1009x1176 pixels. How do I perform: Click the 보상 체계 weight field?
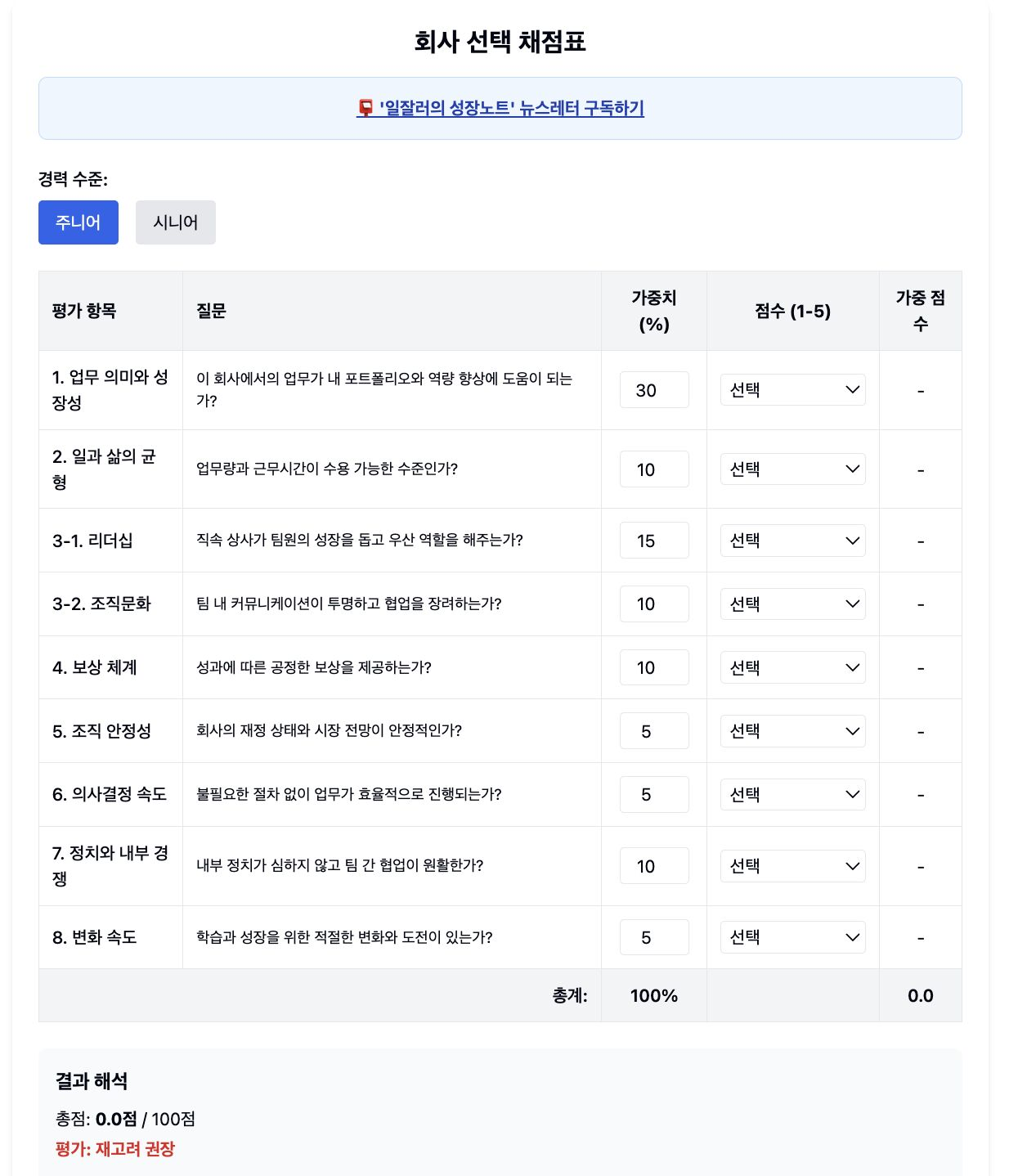pos(653,667)
